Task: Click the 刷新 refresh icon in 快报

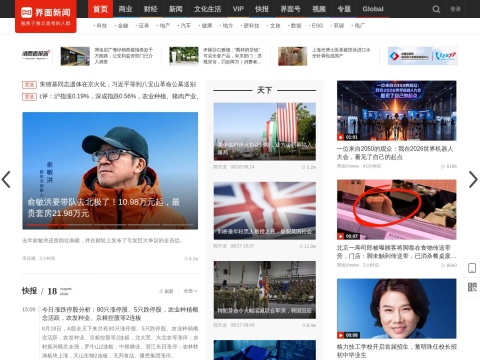Action: (166, 291)
